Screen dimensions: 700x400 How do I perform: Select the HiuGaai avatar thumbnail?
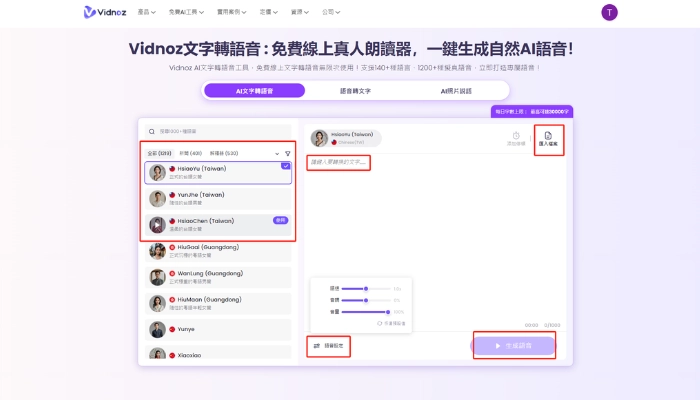point(157,251)
